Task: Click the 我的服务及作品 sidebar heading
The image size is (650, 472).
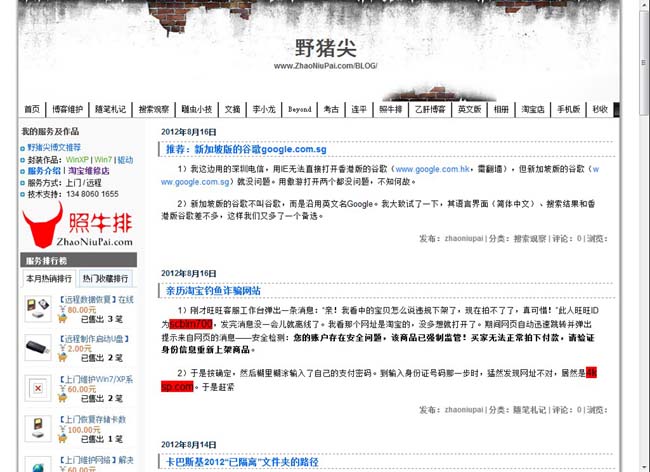Action: click(50, 131)
